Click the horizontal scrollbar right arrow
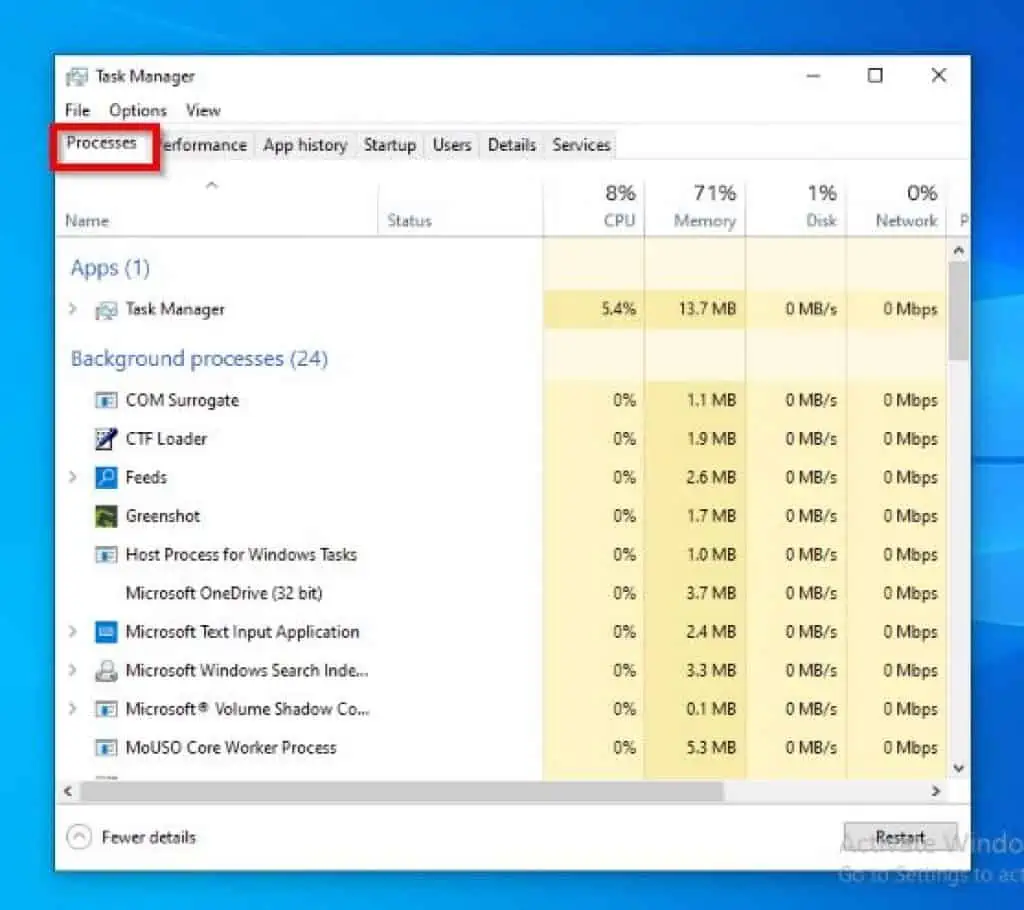Screen dimensions: 1024x910 click(936, 791)
